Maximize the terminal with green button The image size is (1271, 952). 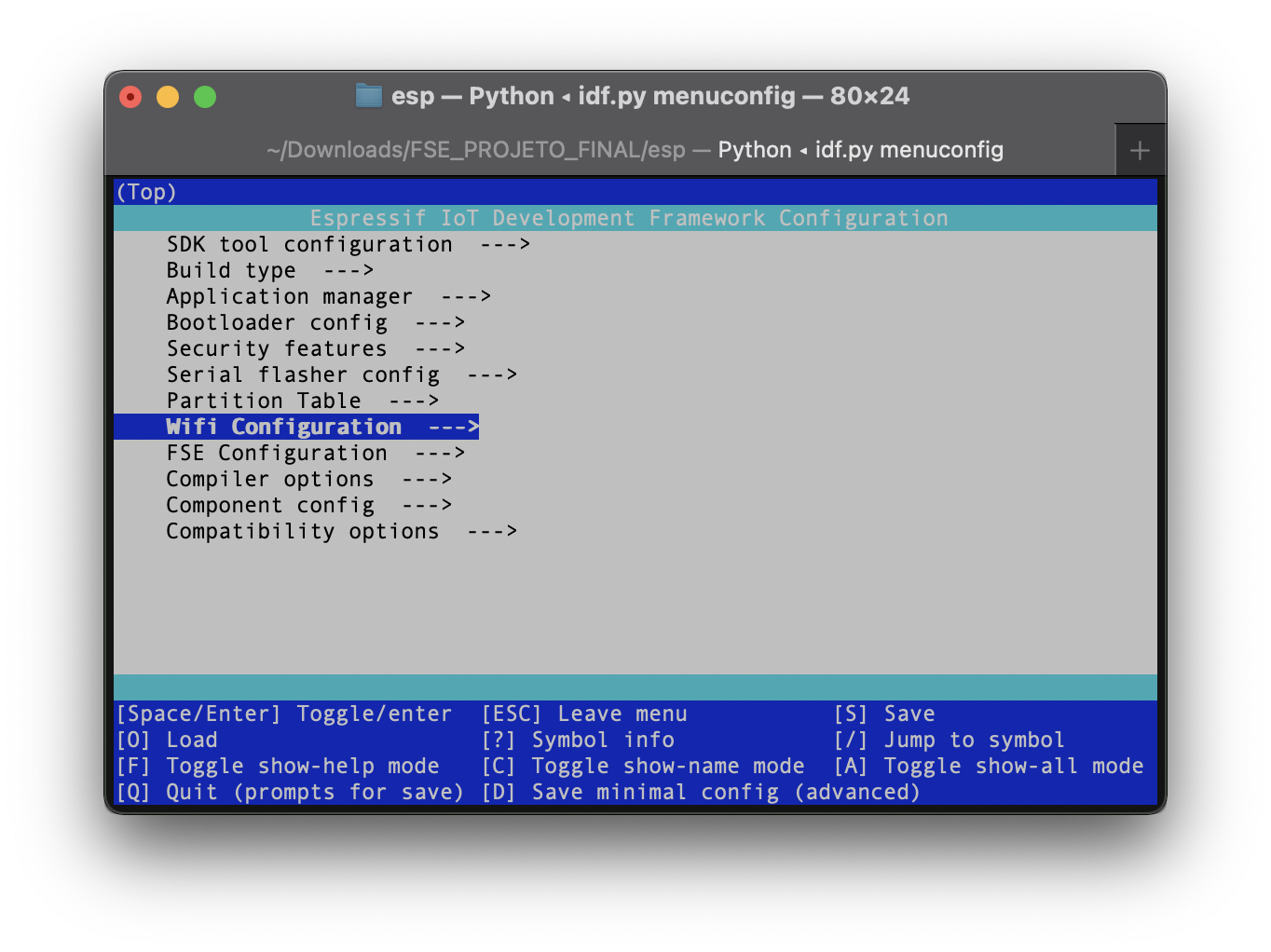coord(205,97)
